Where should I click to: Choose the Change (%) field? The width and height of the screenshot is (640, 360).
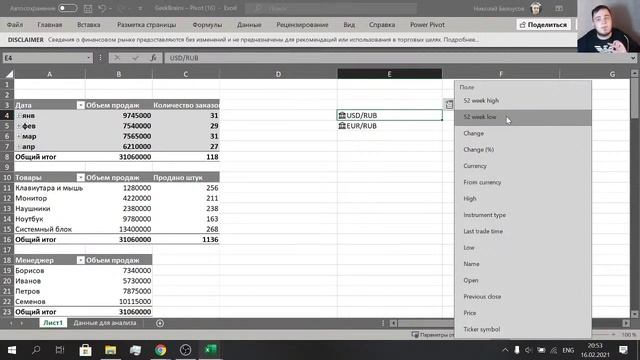point(522,150)
